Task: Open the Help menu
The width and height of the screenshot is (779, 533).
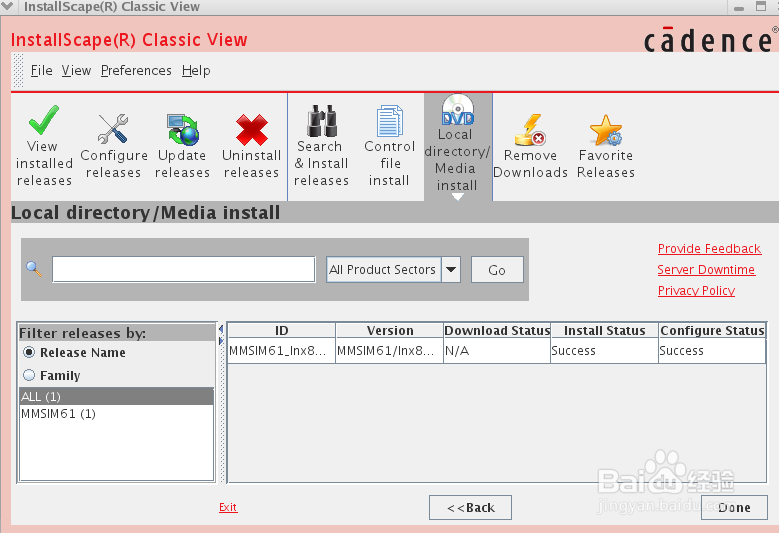Action: pos(196,71)
